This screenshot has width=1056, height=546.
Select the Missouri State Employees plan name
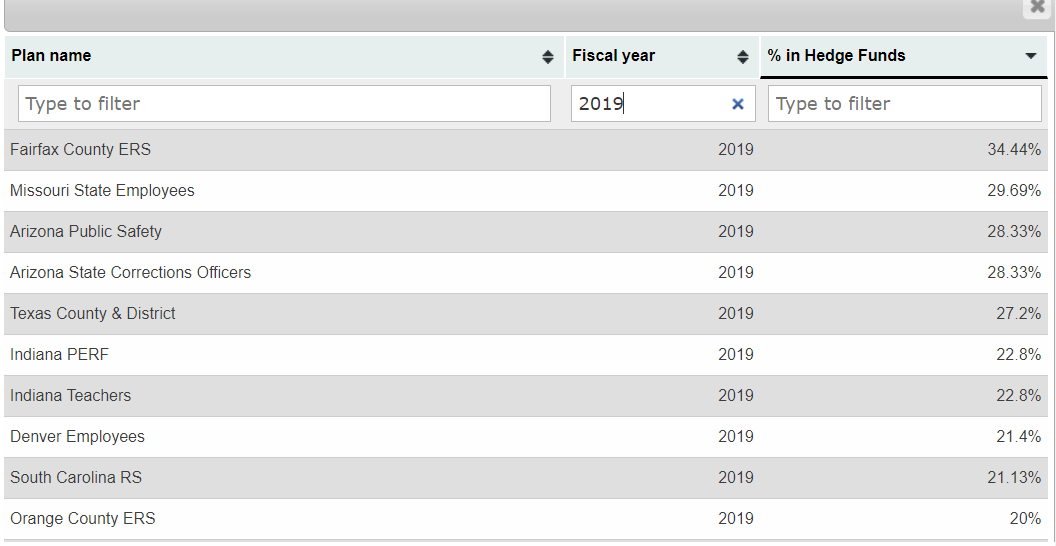tap(102, 191)
